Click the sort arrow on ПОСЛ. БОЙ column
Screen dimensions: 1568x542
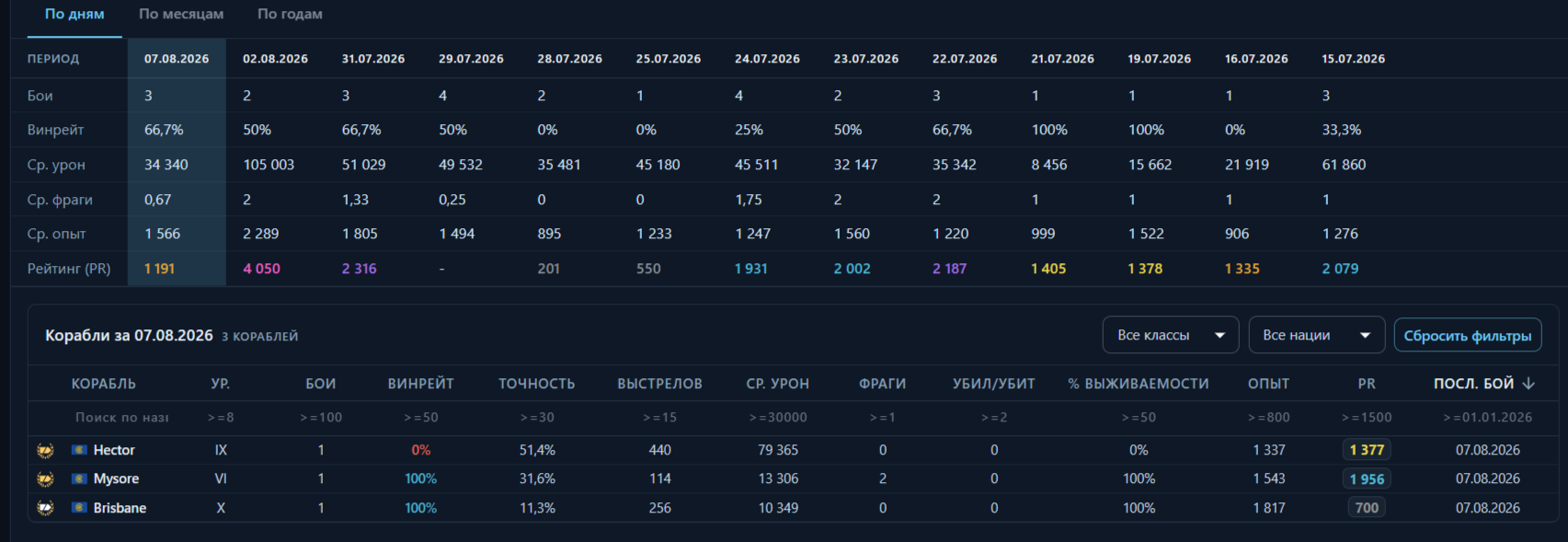click(1528, 384)
